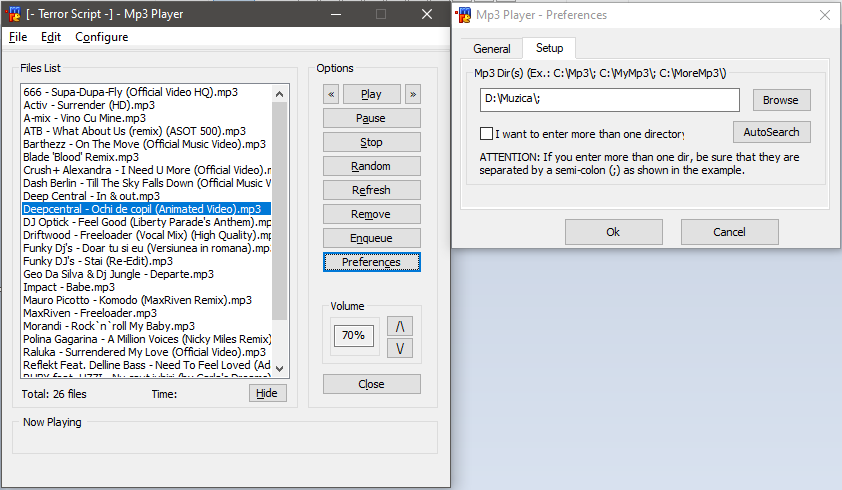Click the Mp3 Player app icon in Preferences title bar
Screen dimensions: 842x490
pyautogui.click(x=463, y=15)
